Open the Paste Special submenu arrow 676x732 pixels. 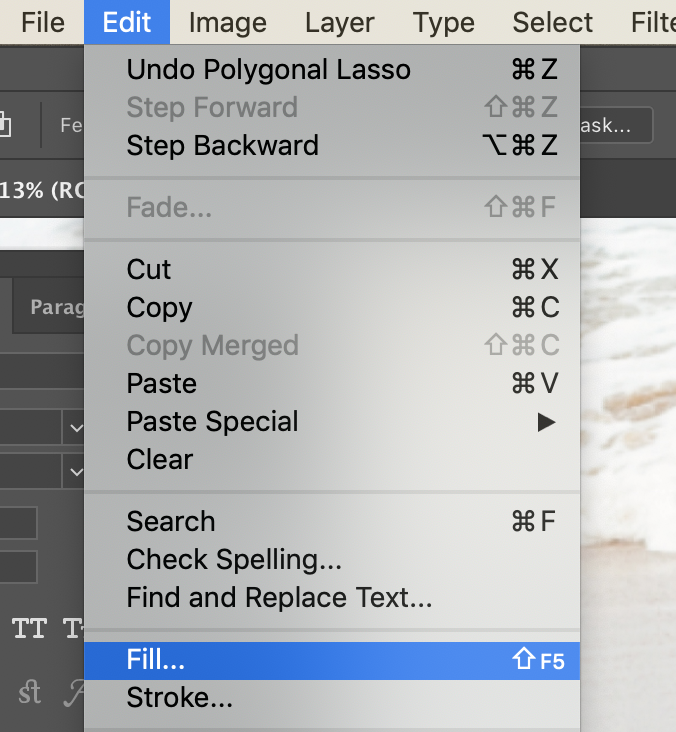pos(546,422)
